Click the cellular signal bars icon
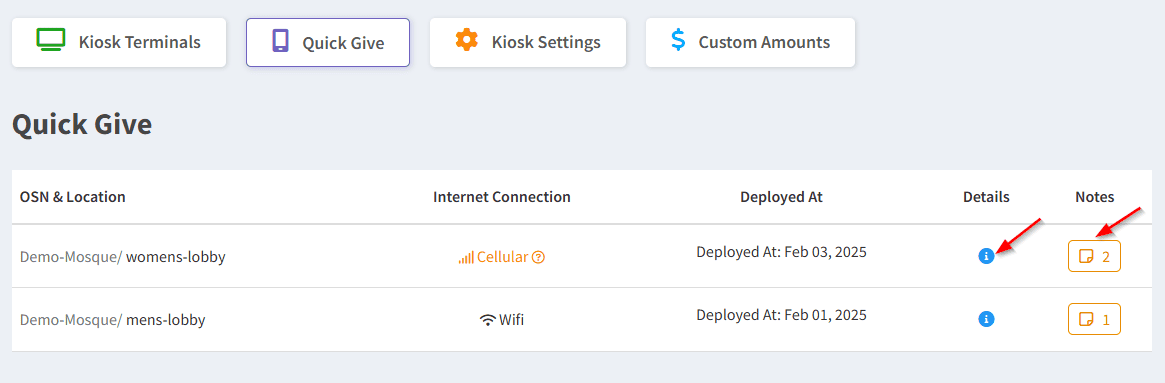Viewport: 1165px width, 383px height. pyautogui.click(x=466, y=258)
